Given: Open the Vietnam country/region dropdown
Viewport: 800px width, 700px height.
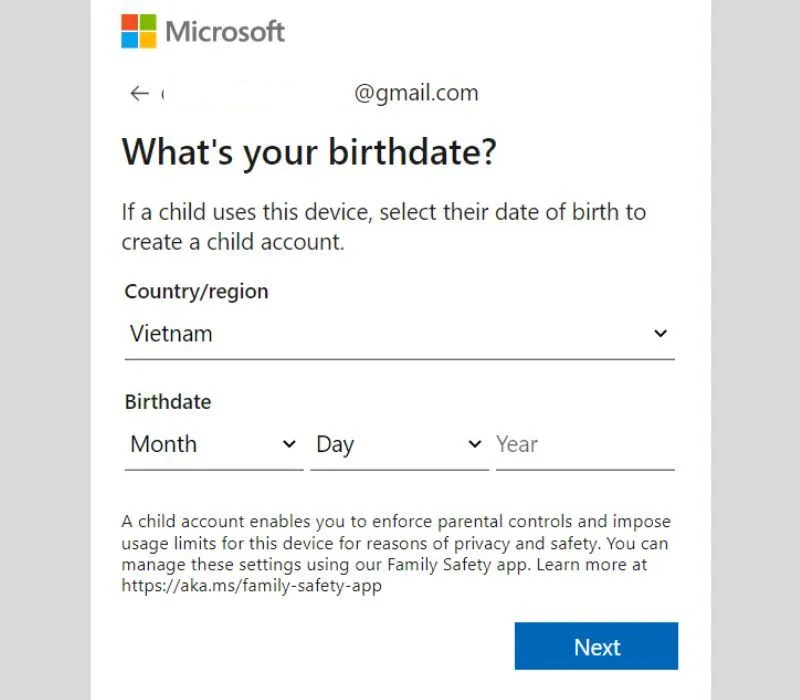Looking at the screenshot, I should point(399,334).
